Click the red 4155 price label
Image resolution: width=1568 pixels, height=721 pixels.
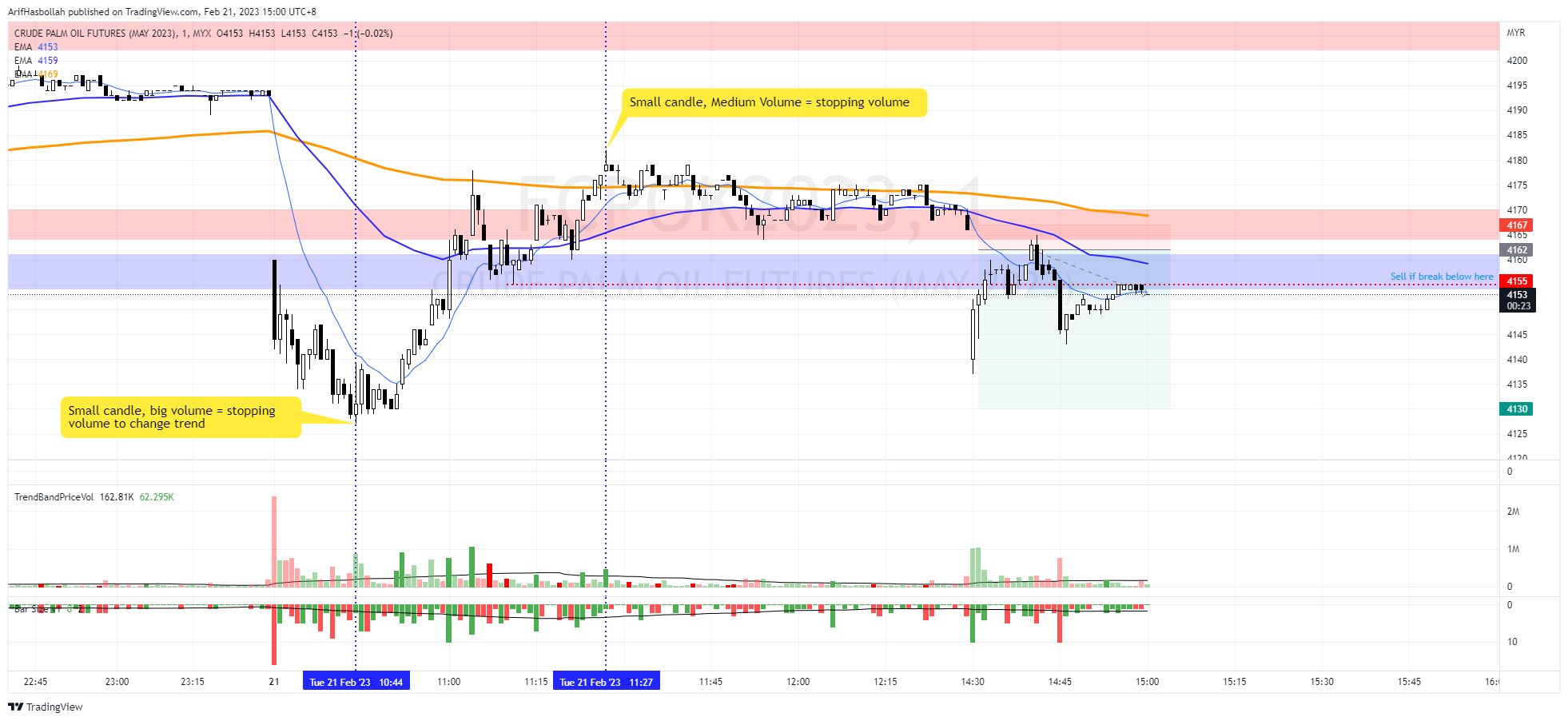click(1517, 281)
